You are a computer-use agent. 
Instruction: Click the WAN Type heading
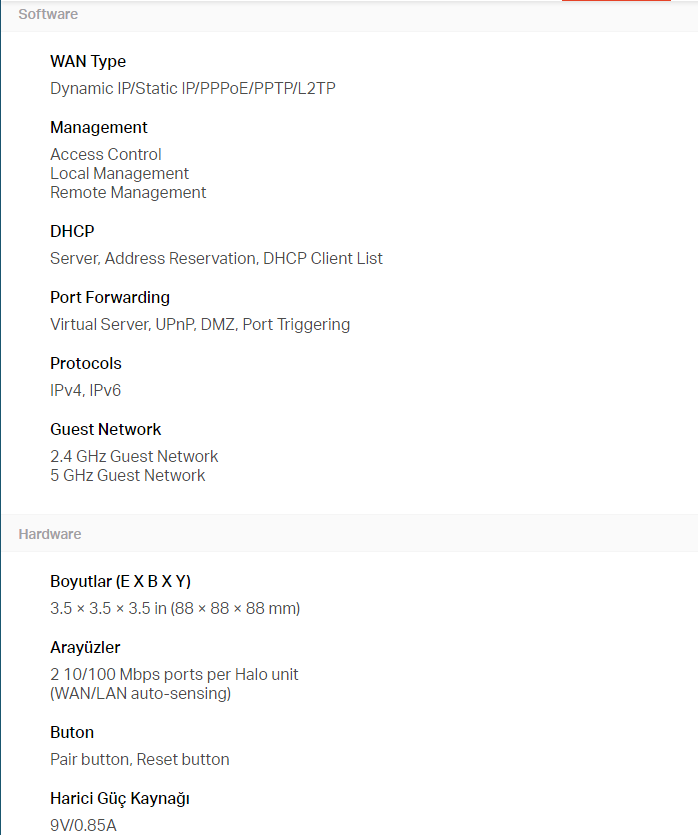tap(88, 62)
